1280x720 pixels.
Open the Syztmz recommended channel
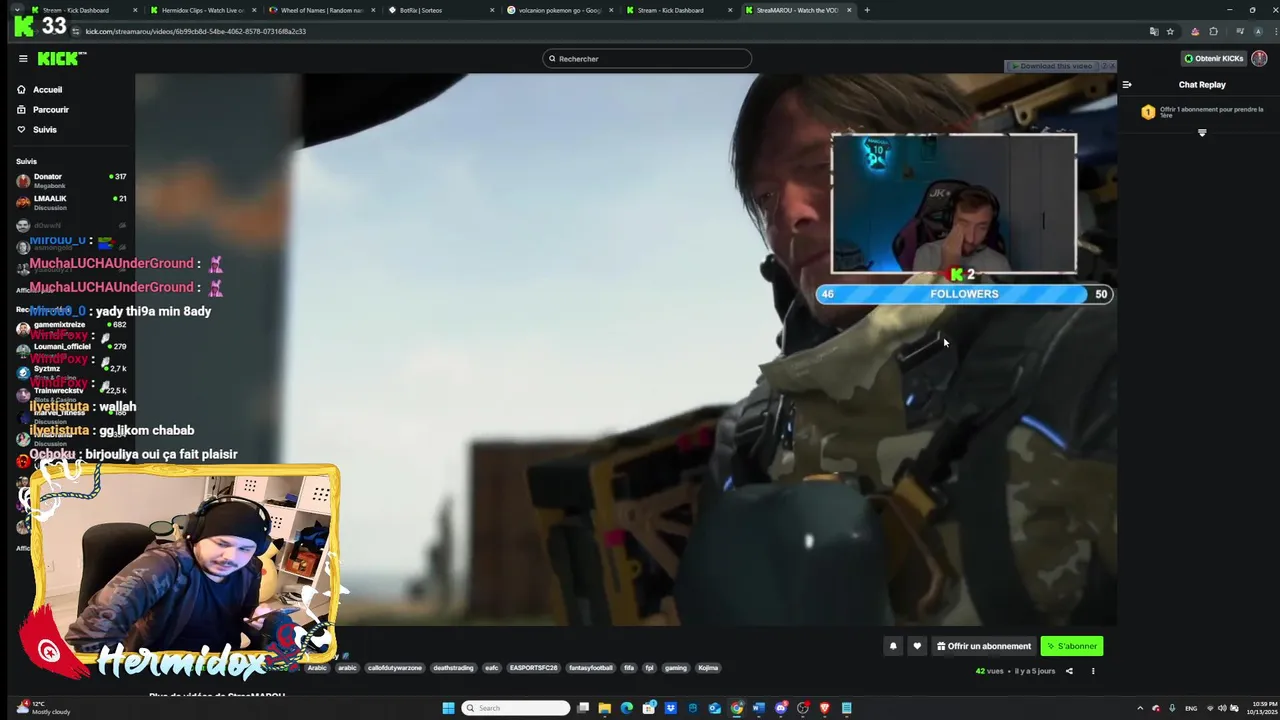[x=70, y=371]
